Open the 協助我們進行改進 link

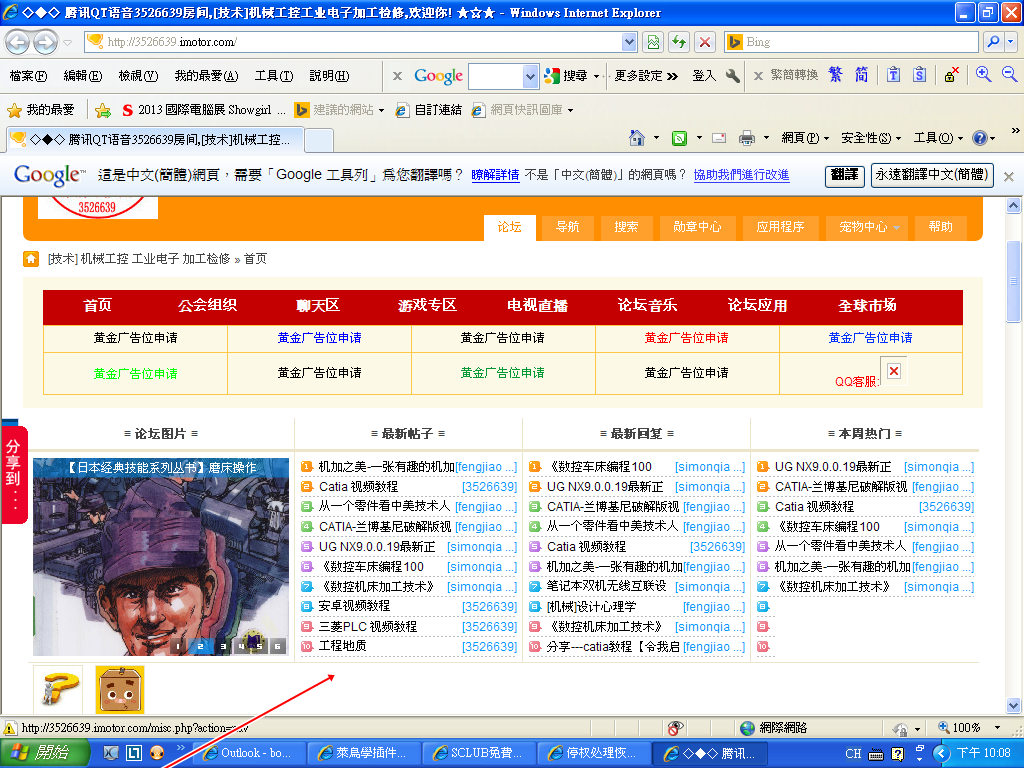(741, 175)
